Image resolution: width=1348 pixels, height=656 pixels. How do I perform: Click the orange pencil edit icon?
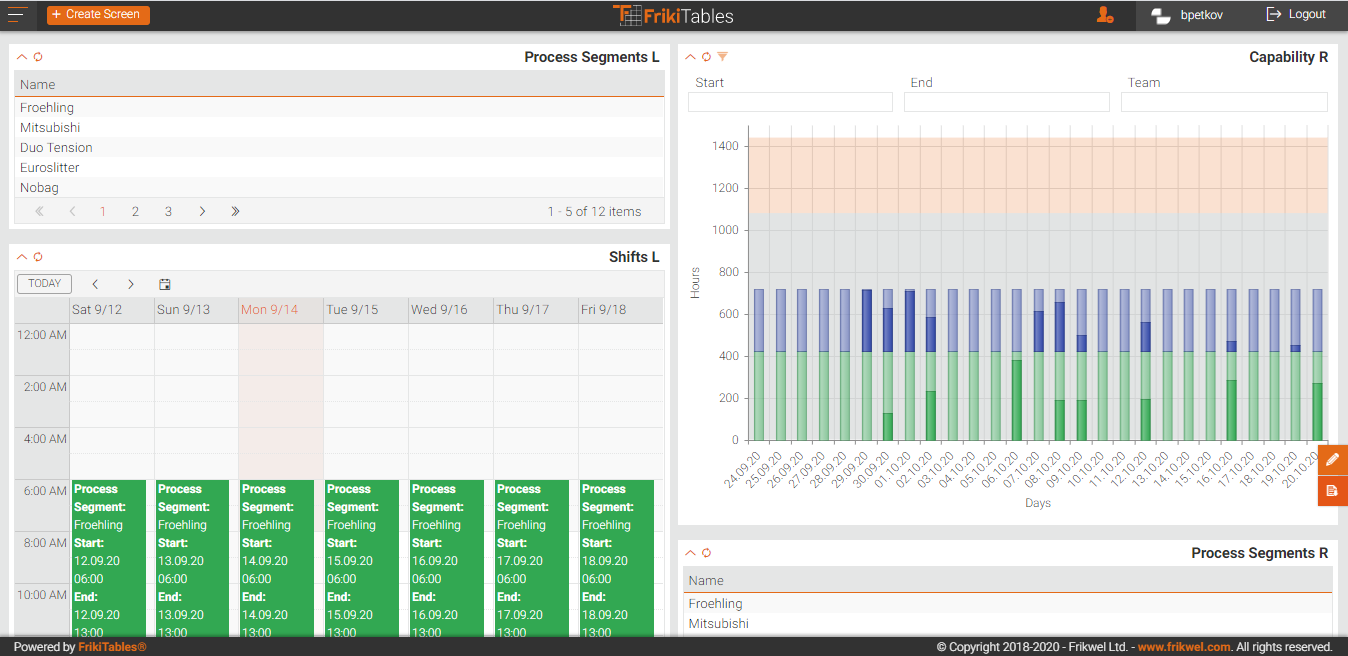click(x=1332, y=459)
